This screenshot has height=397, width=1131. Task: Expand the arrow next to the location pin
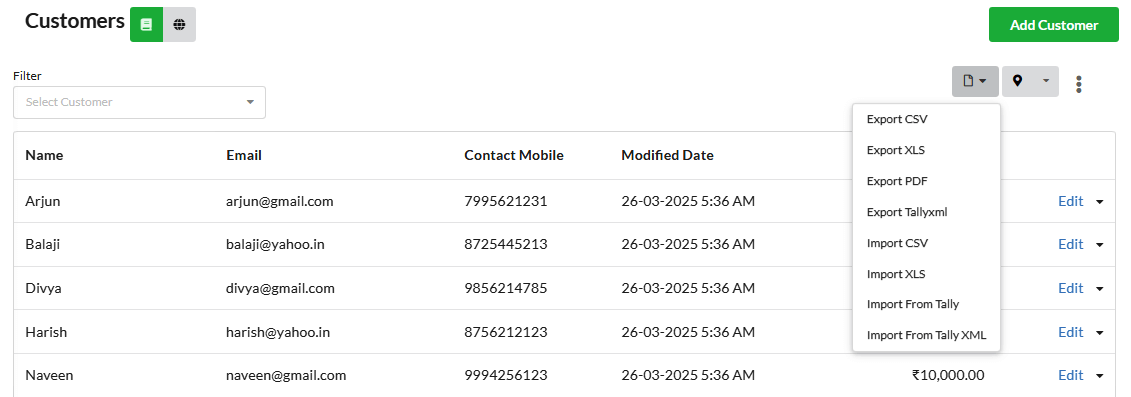(x=1046, y=81)
